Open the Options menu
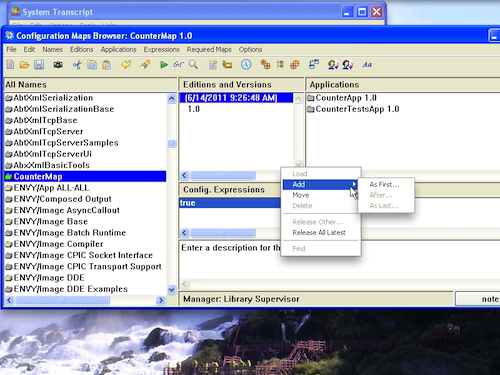This screenshot has width=500, height=375. 250,49
